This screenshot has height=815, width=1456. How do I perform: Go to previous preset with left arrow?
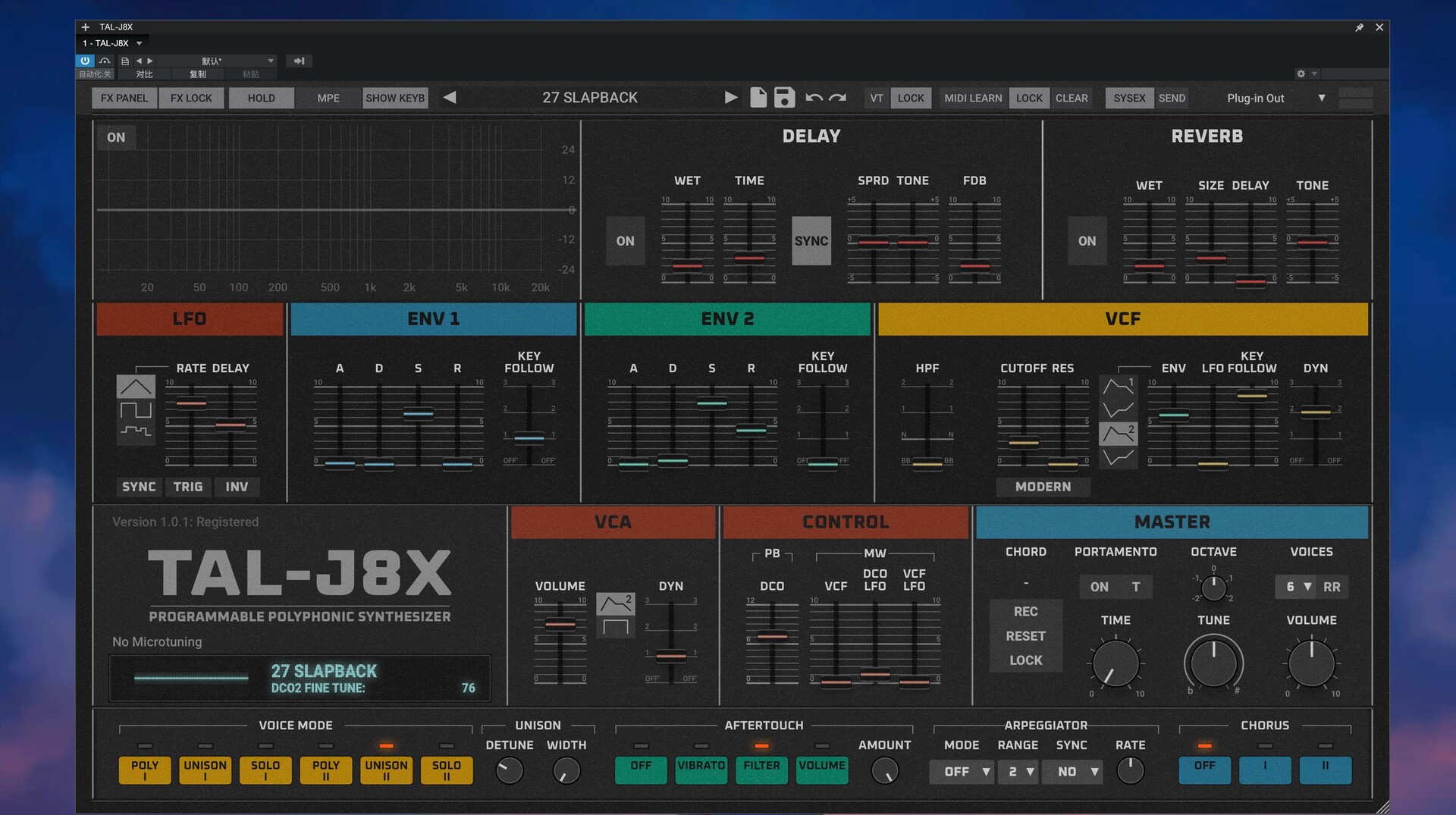click(450, 98)
